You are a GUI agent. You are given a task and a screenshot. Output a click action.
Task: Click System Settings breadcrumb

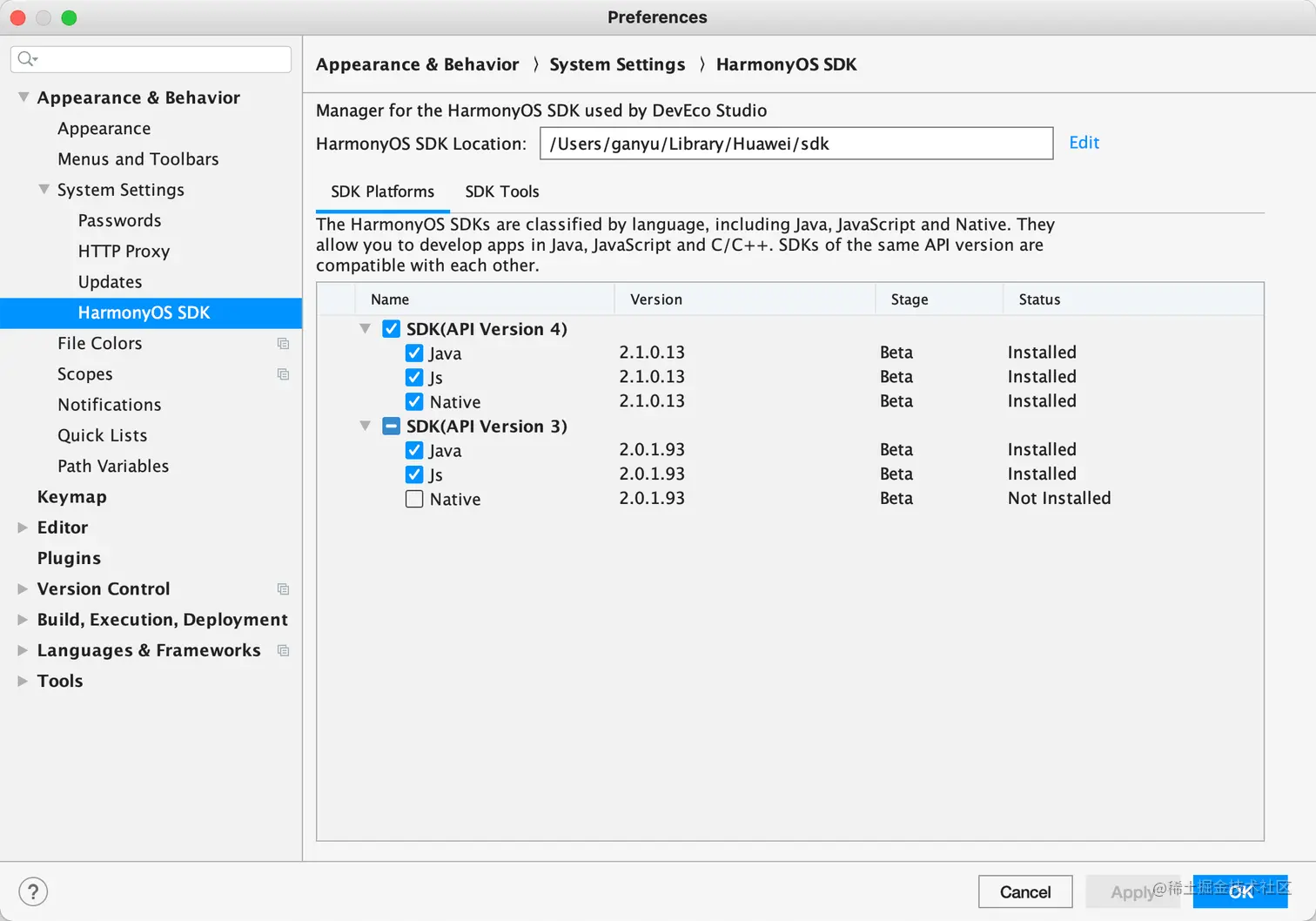617,64
